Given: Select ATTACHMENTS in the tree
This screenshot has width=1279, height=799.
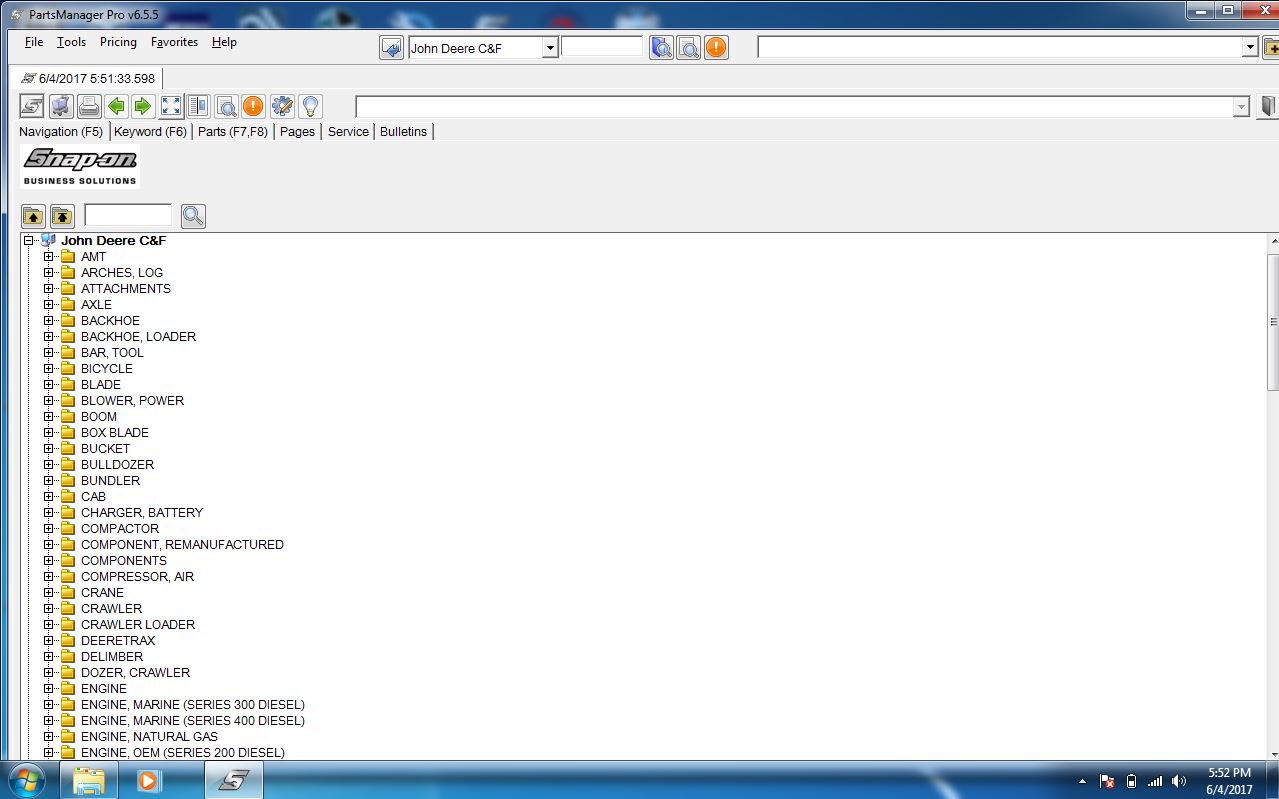Looking at the screenshot, I should click(x=126, y=289).
